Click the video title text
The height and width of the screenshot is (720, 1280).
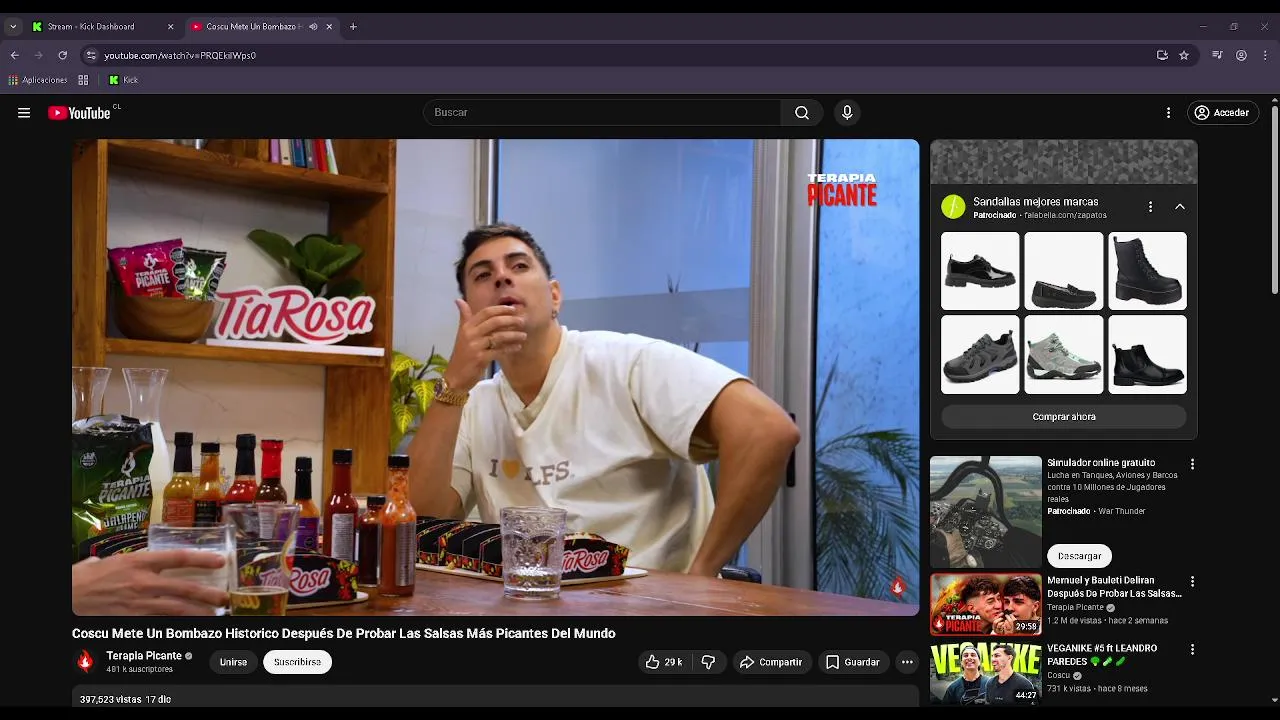(x=343, y=634)
